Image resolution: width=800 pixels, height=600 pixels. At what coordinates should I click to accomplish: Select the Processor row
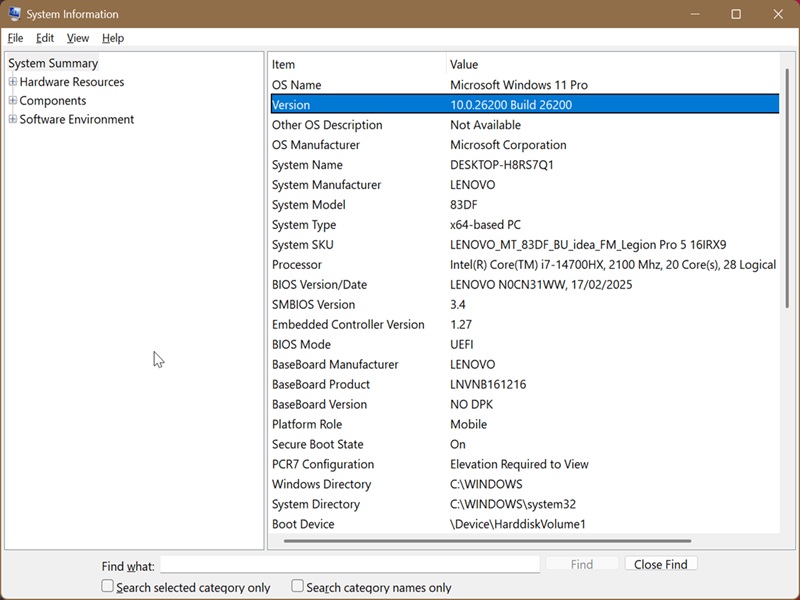click(525, 265)
